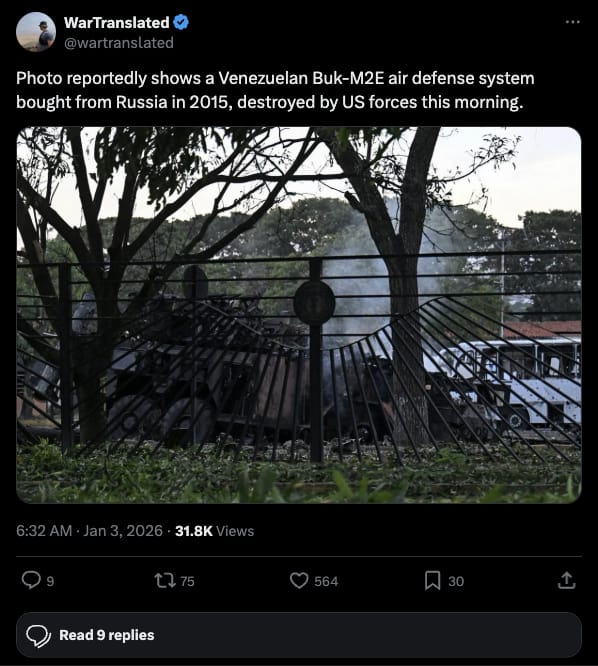Click the WarTranslated profile avatar
Screen dimensions: 598x666
(x=36, y=32)
